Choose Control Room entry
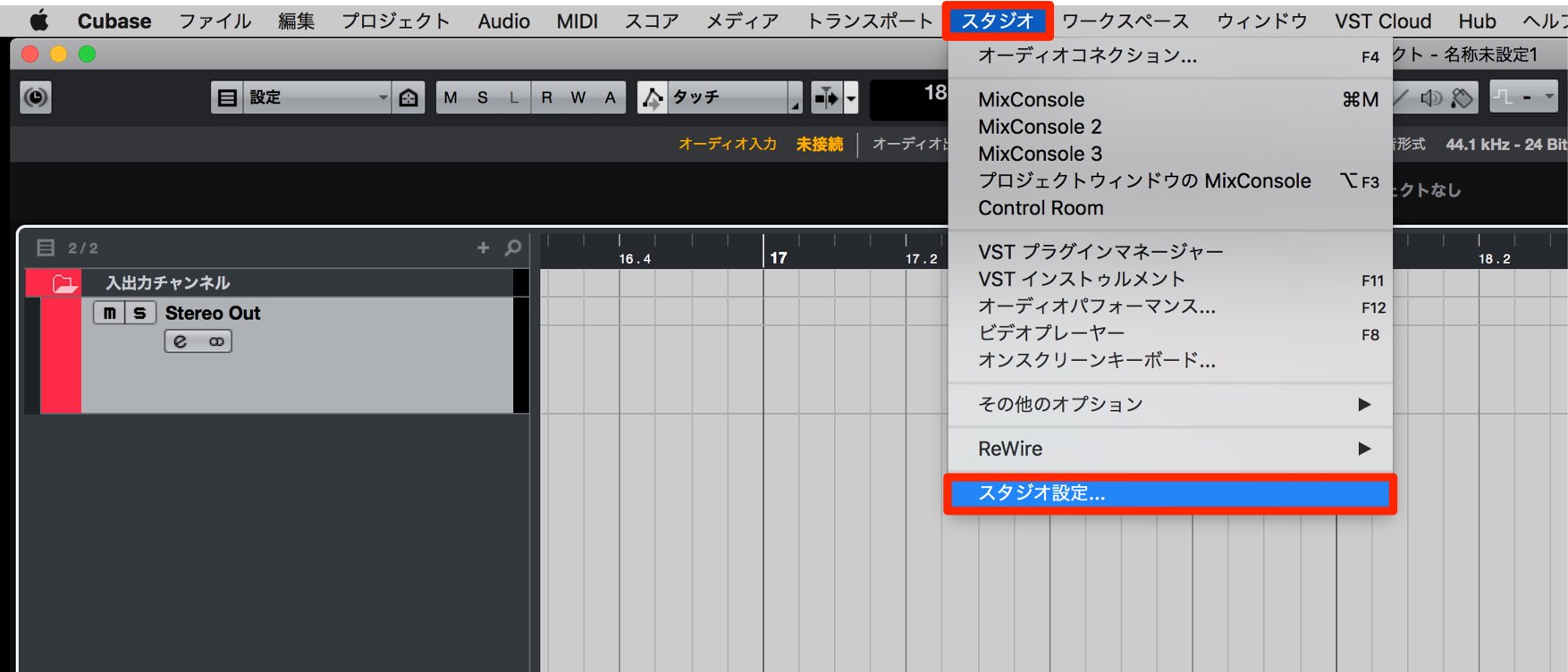1568x672 pixels. (x=1170, y=207)
